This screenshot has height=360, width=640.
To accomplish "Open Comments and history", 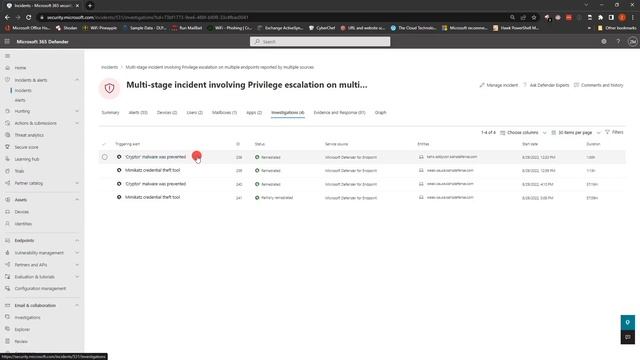I will pos(598,85).
